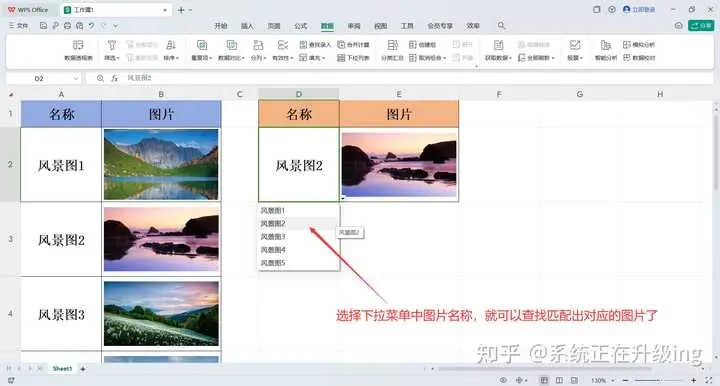Select 风景图1 in the dropdown list
This screenshot has height=386, width=720.
pyautogui.click(x=298, y=210)
